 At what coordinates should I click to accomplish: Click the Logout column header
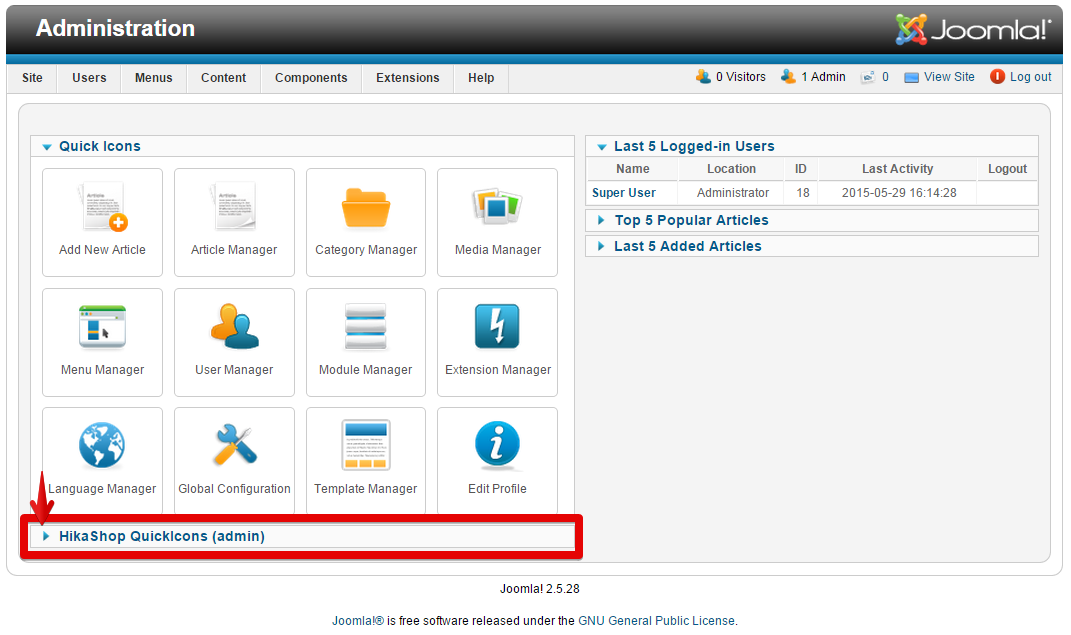[1007, 169]
